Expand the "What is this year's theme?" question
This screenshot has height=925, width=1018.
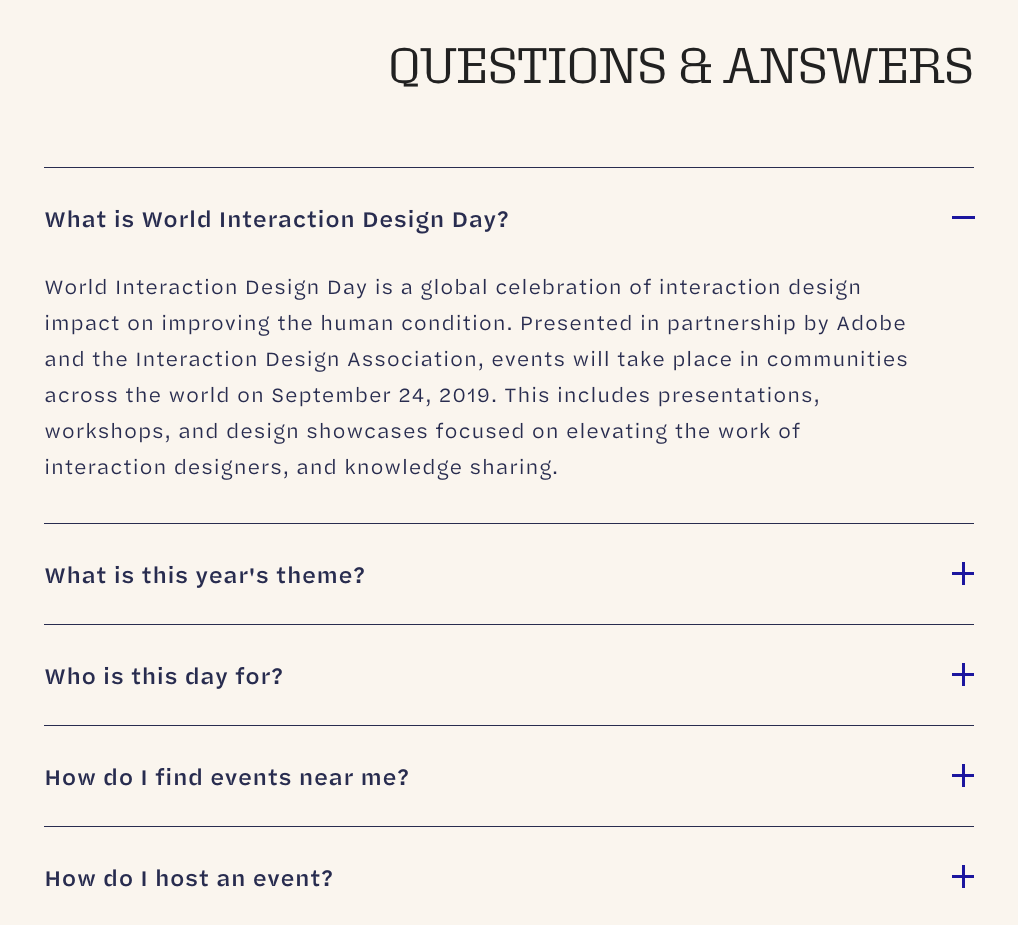coord(205,576)
